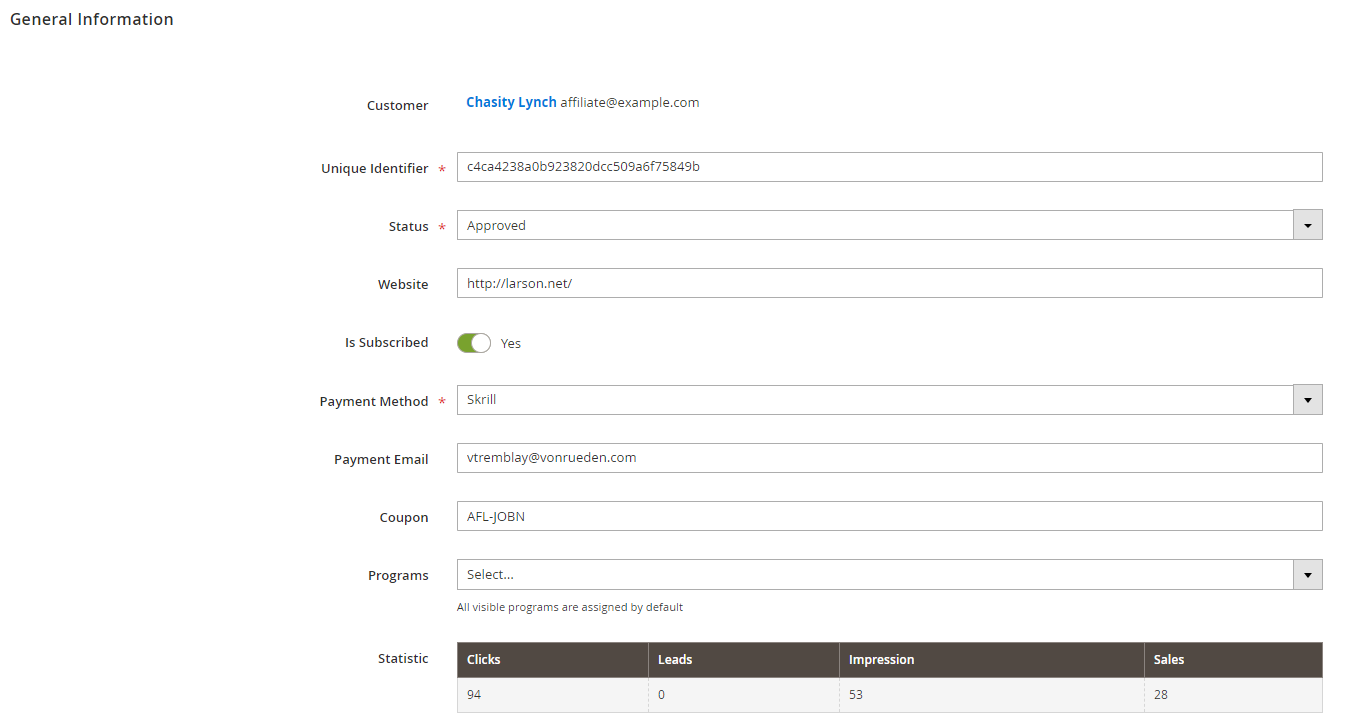
Task: Click the Unique Identifier input field
Action: [x=889, y=167]
